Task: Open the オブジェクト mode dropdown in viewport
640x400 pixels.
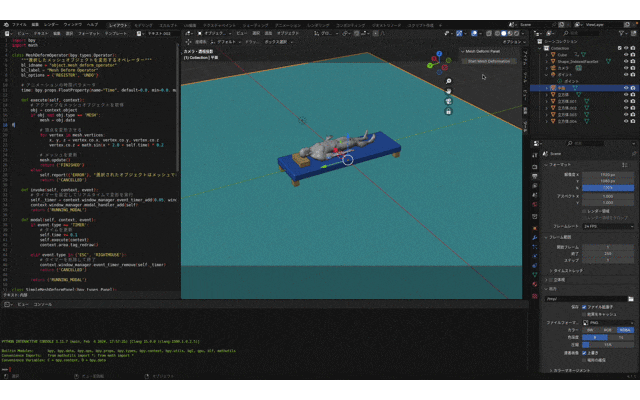Action: (215, 33)
